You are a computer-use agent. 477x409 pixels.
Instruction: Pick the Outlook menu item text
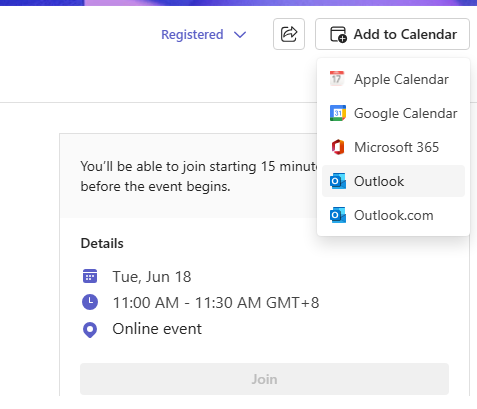(x=379, y=181)
